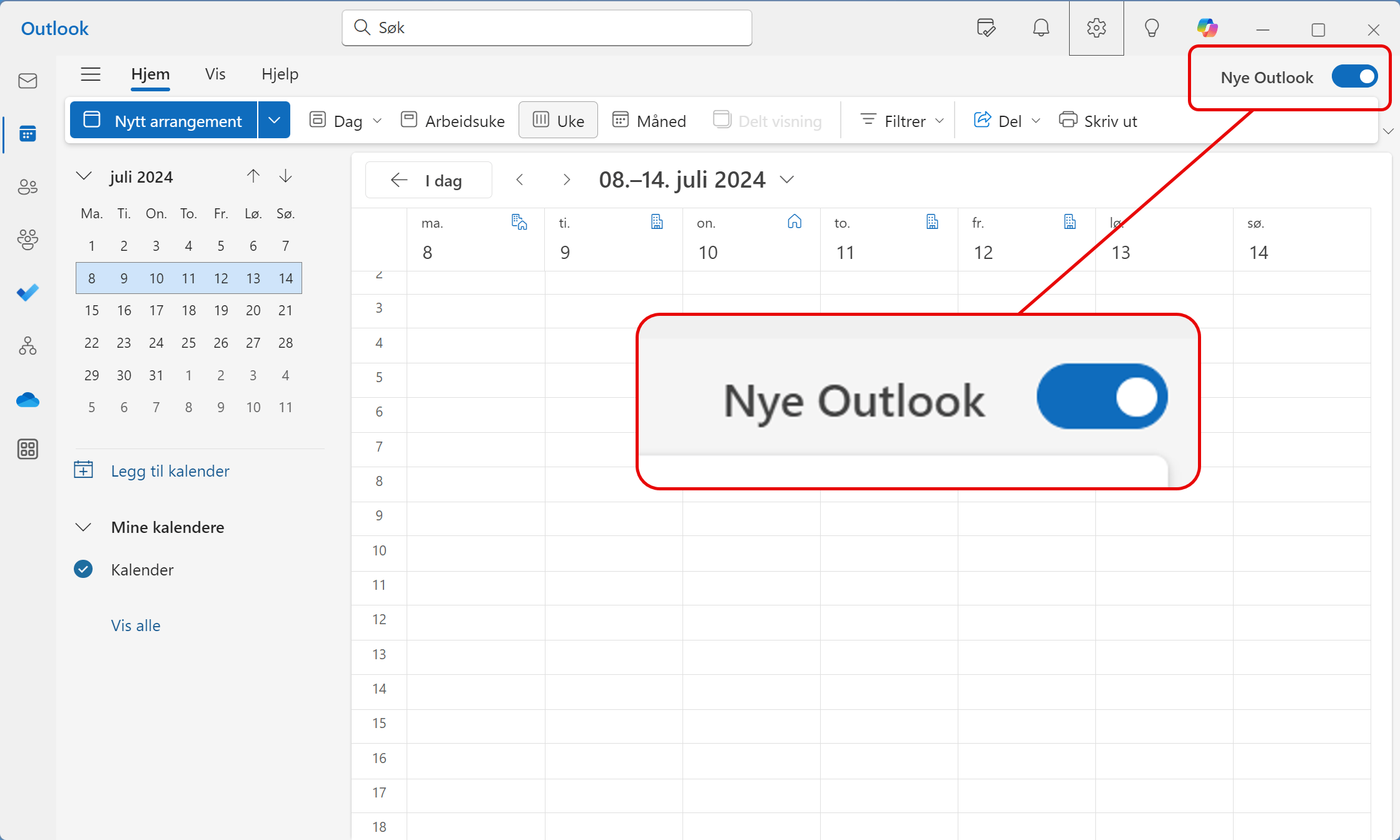This screenshot has height=840, width=1400.
Task: Click Vis alle under the calendar list
Action: tap(135, 625)
